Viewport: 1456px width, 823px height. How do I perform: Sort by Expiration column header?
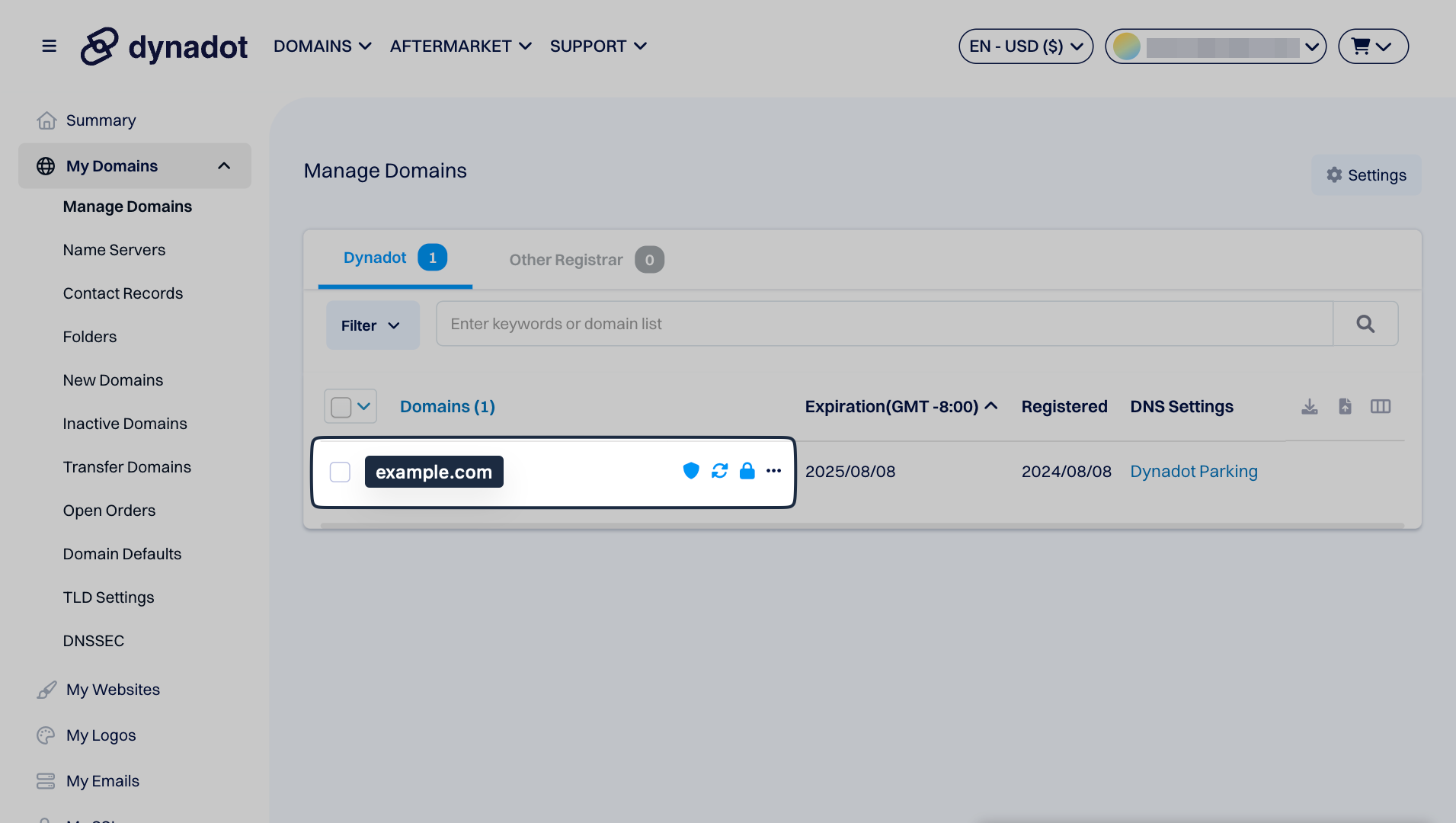tap(901, 407)
